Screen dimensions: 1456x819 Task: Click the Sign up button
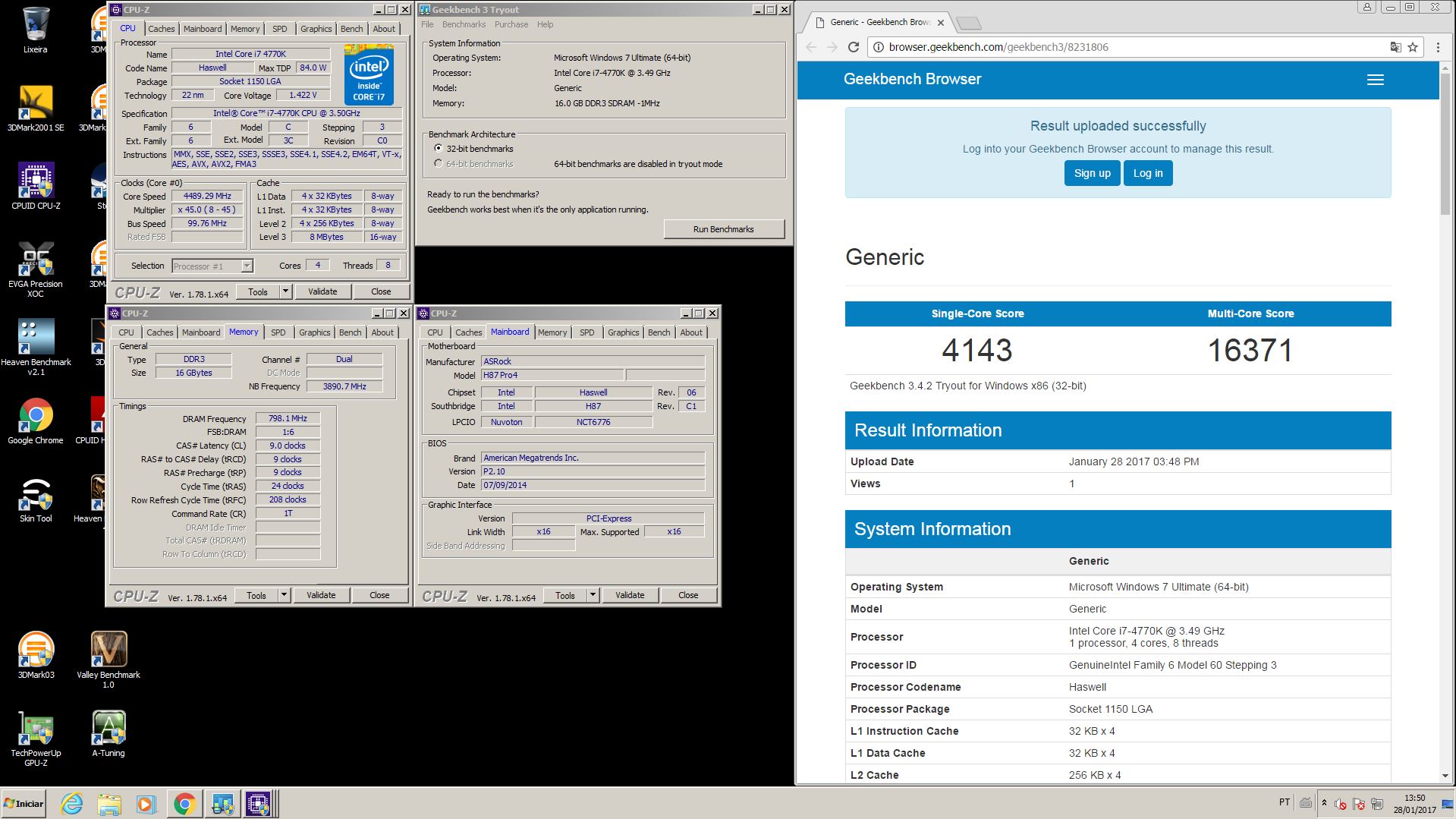(1092, 173)
